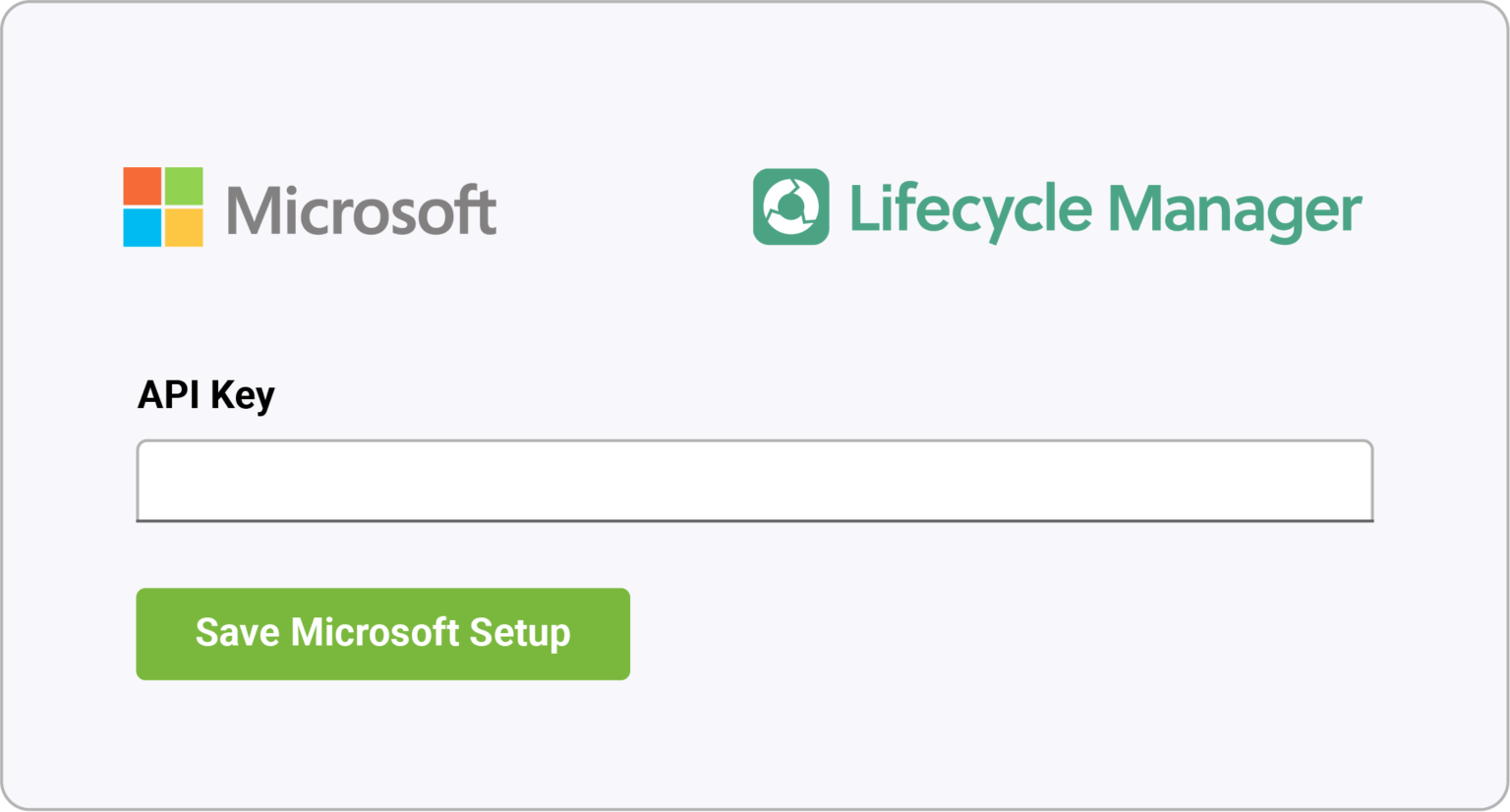
Task: Click the word "Microsoft" on green button
Action: (375, 632)
